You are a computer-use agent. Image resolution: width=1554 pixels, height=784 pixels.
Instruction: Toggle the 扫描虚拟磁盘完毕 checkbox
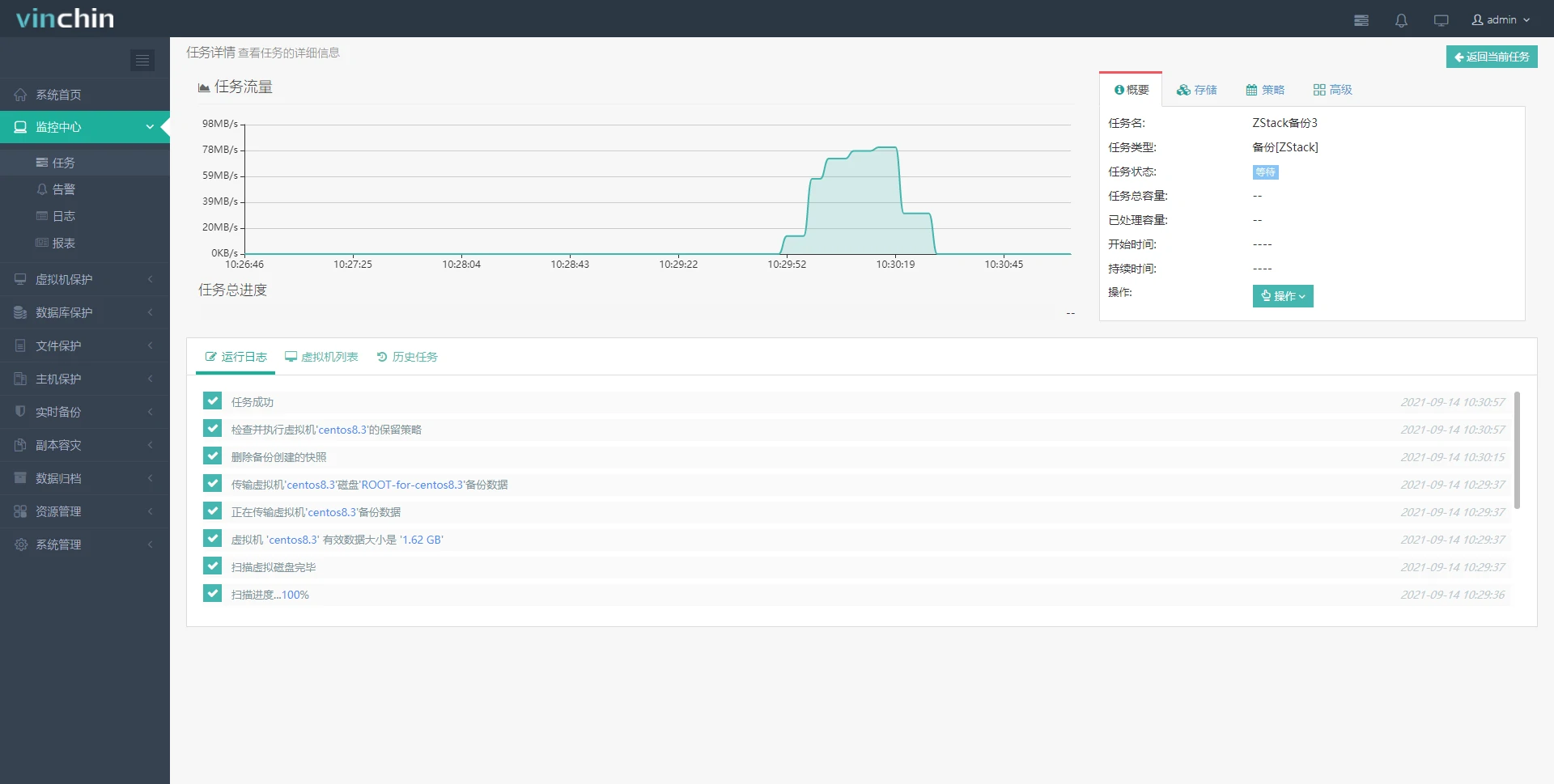click(213, 566)
